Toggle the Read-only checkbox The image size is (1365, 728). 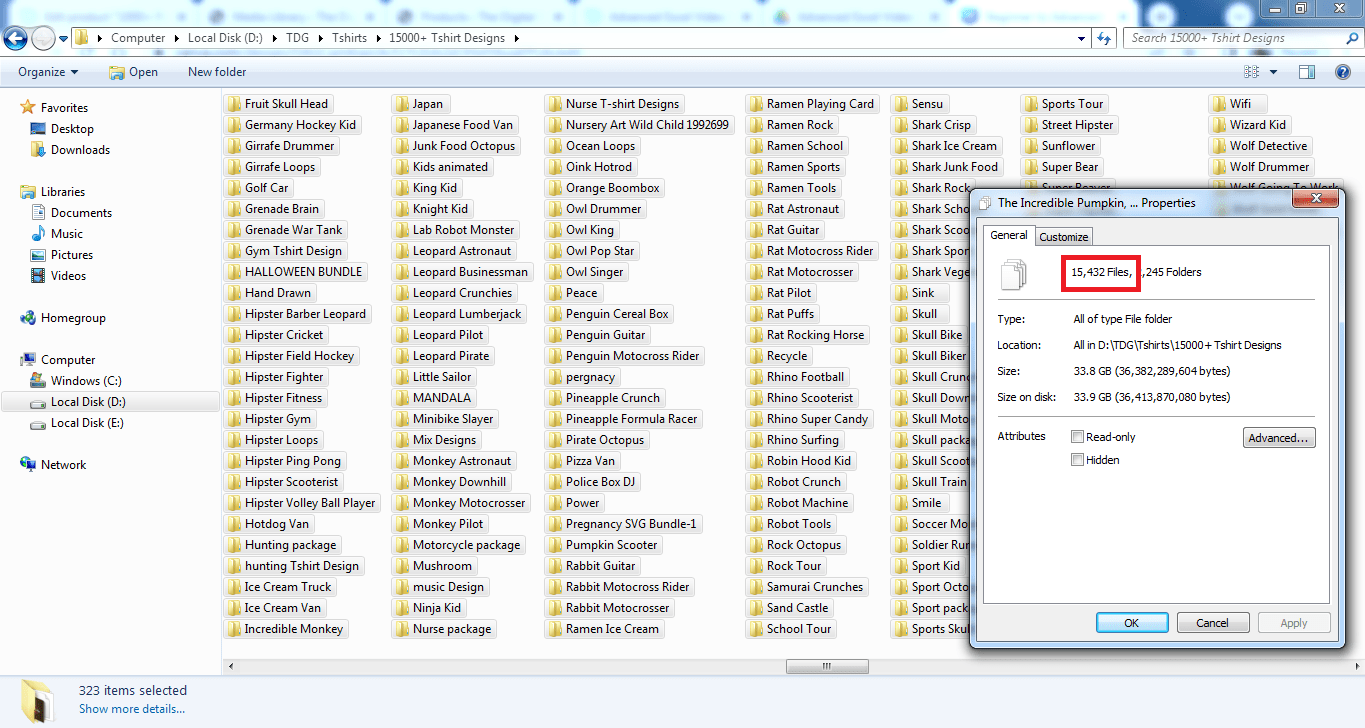pyautogui.click(x=1077, y=437)
